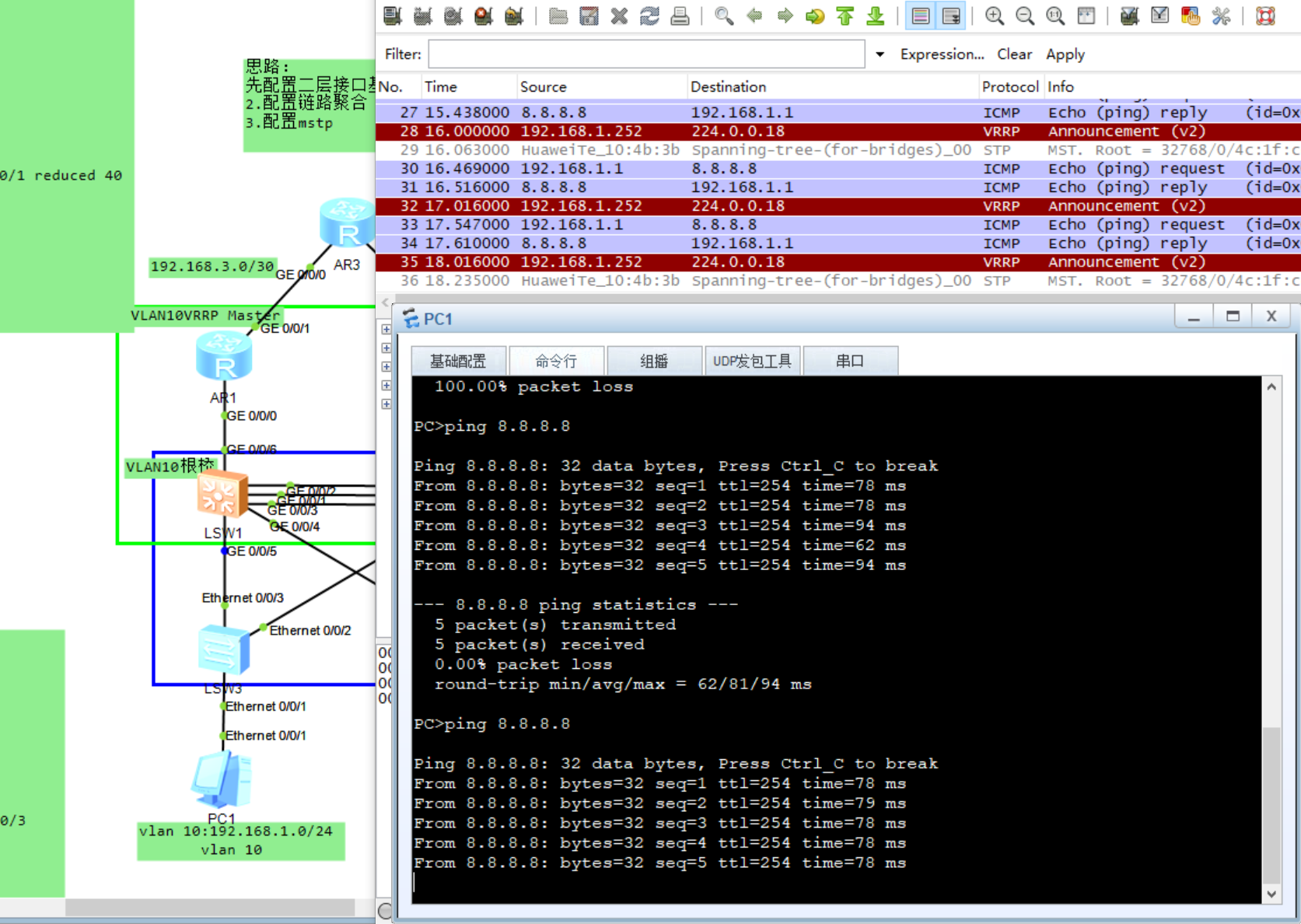
Task: Close the capture file X icon
Action: pos(619,16)
